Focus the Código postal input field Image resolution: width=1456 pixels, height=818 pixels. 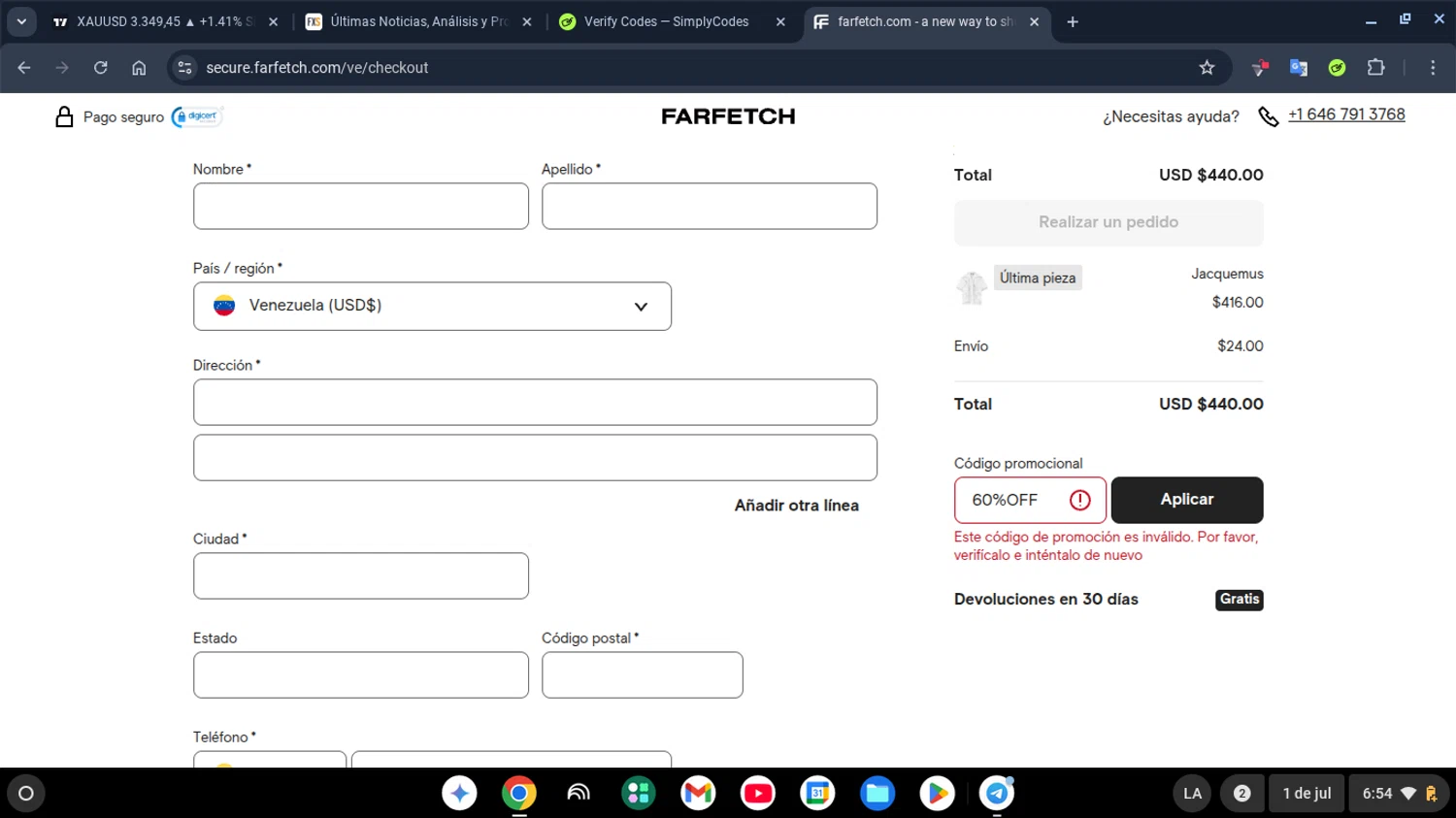pyautogui.click(x=643, y=674)
